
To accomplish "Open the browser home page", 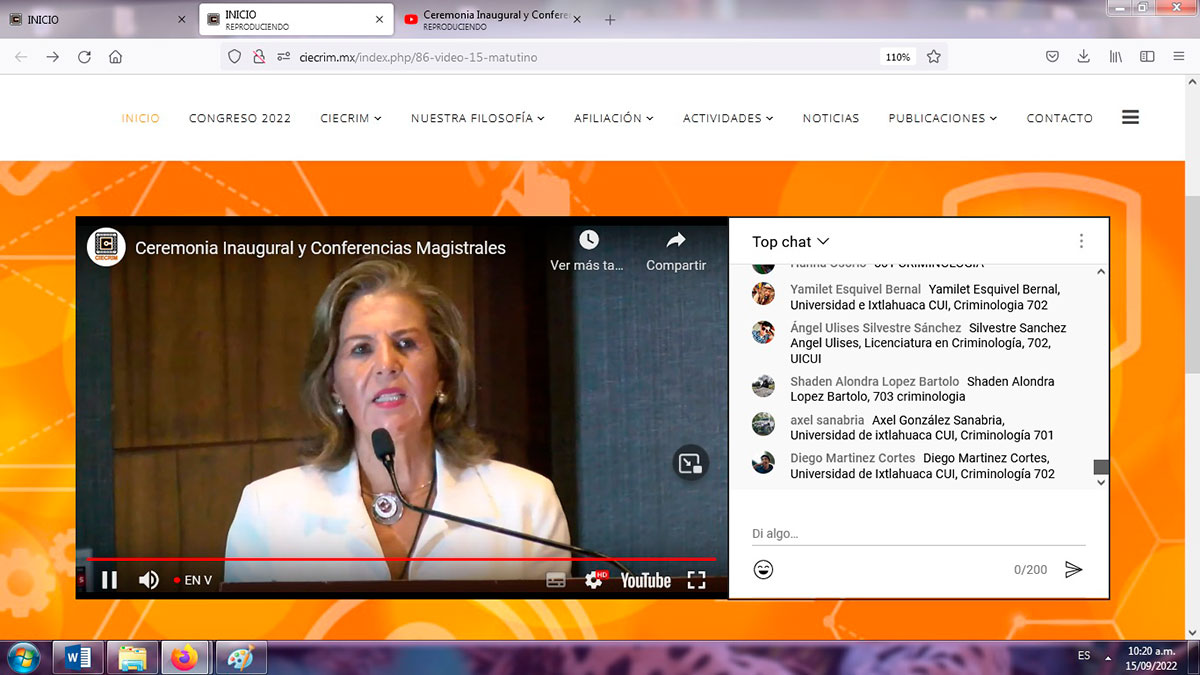I will coord(116,57).
